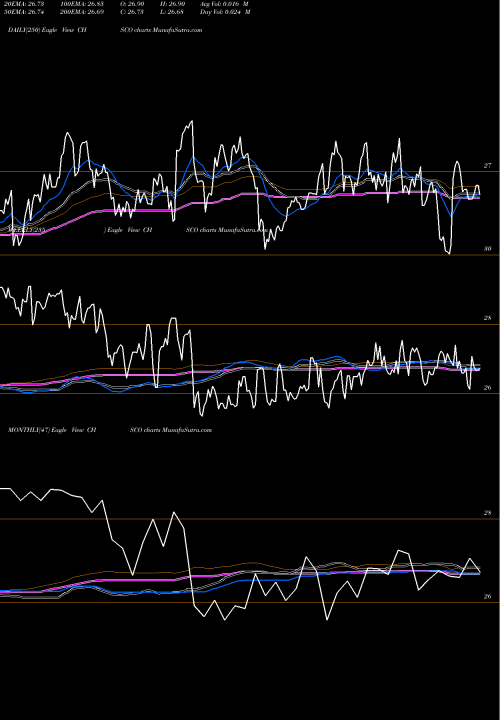
Task: Click the Low price readout
Action: point(173,12)
